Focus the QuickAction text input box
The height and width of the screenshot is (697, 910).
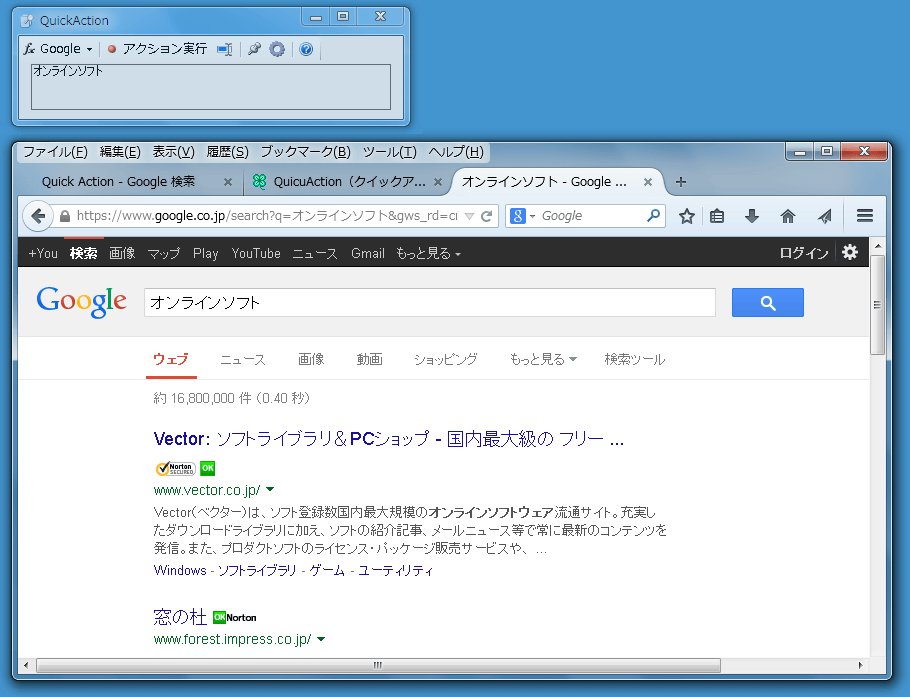tap(211, 86)
